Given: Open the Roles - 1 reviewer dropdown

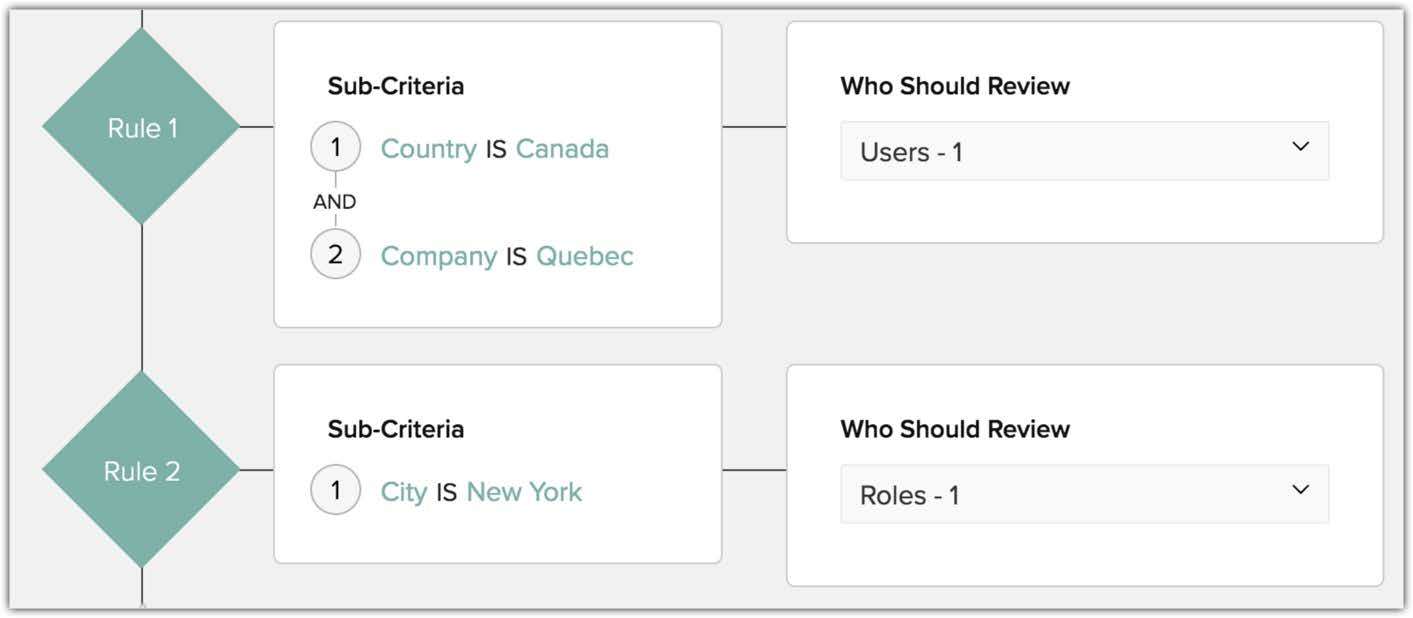Looking at the screenshot, I should [1084, 495].
